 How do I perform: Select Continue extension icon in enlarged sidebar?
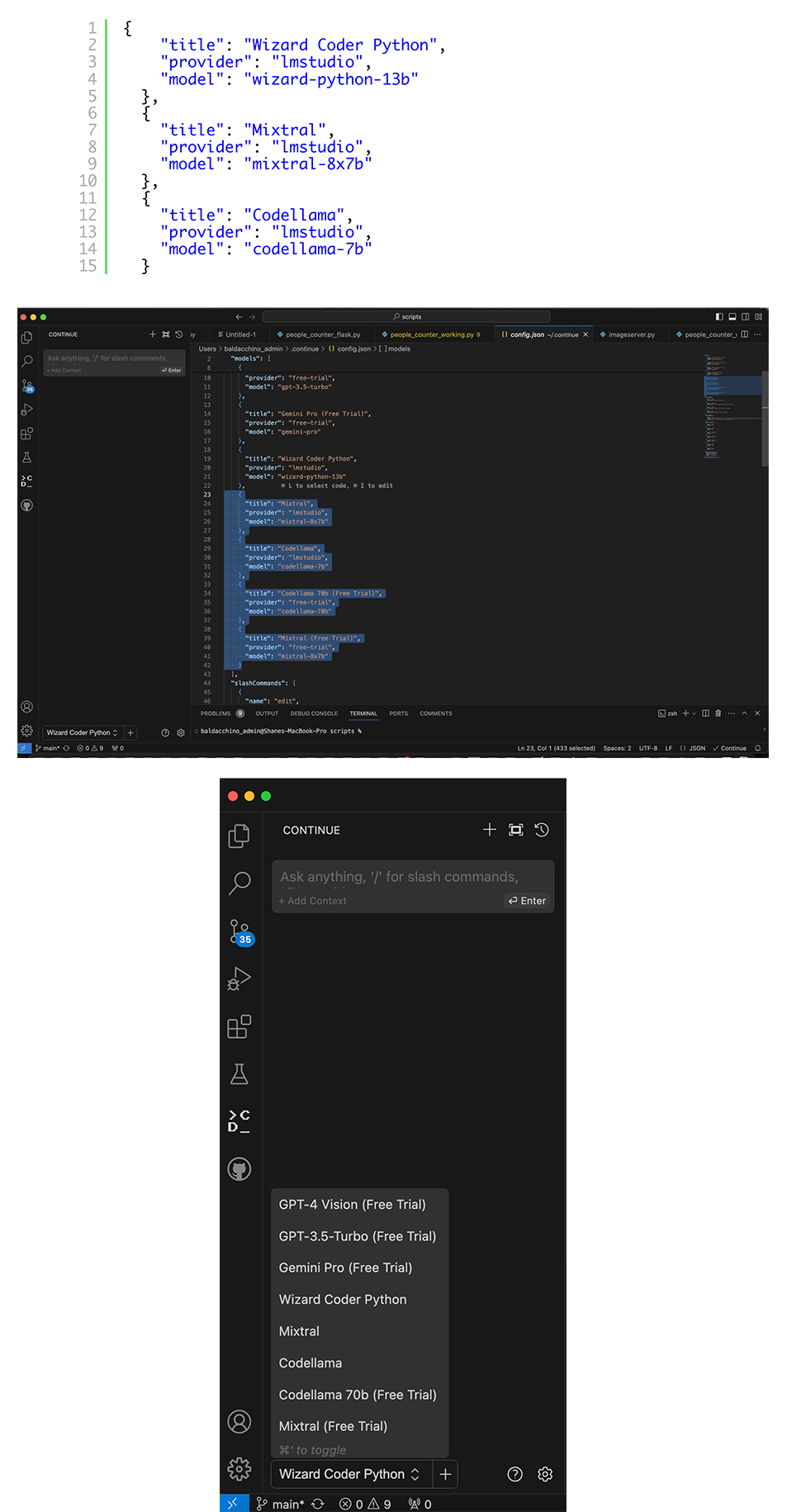point(239,1121)
